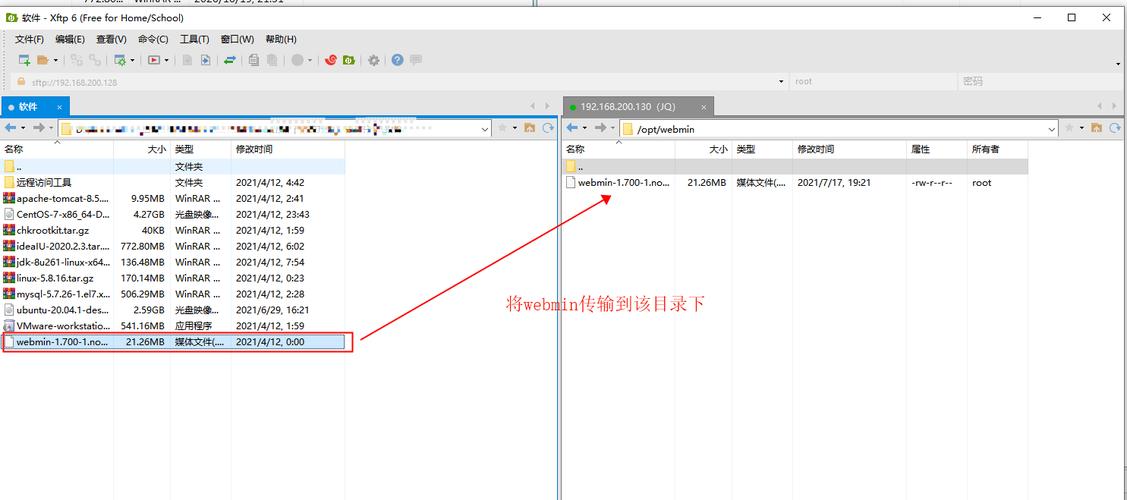Sort remote files by 所有者 column
Viewport: 1127px width, 500px height.
997,149
